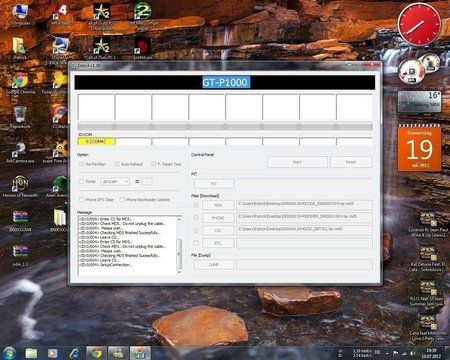
Task: Click the orange calendar gadget showing 19
Action: [420, 148]
